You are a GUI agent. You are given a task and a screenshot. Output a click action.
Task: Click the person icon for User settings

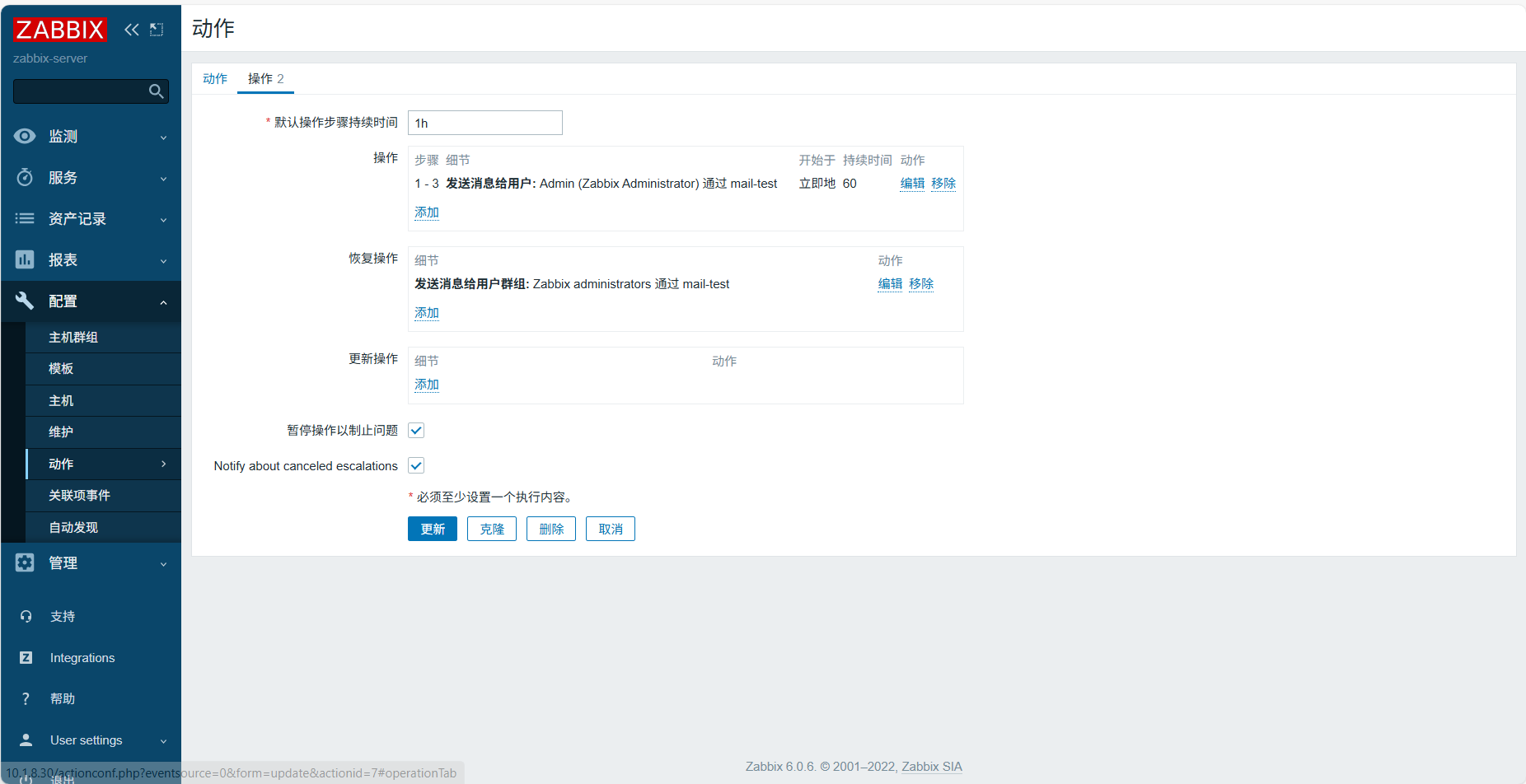(26, 740)
